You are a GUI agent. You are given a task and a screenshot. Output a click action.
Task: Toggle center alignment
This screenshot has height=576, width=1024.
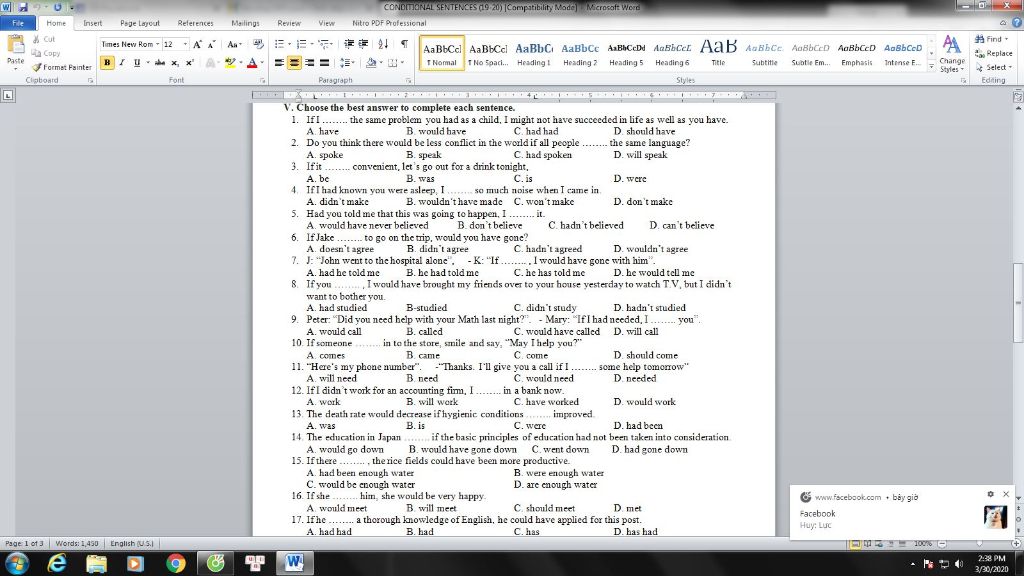(295, 63)
